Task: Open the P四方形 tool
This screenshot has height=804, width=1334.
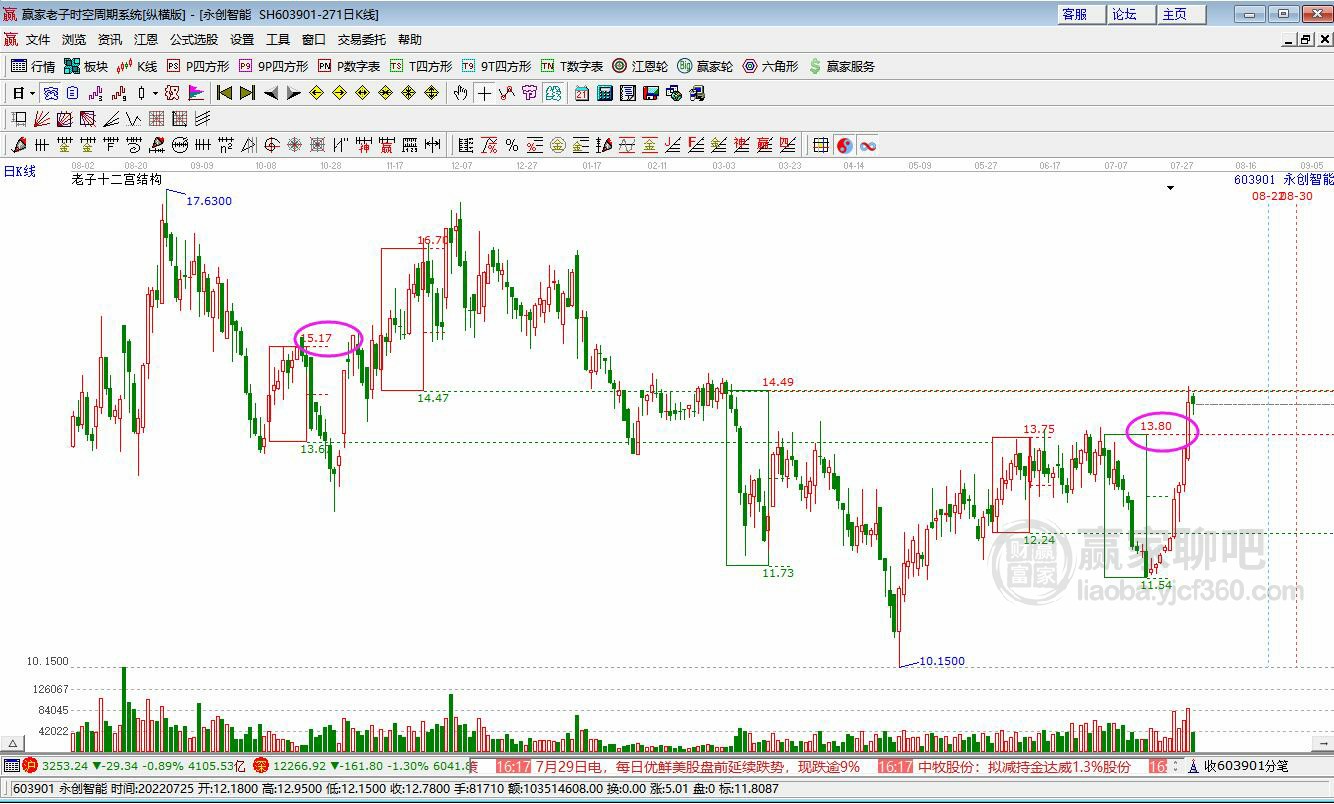Action: (x=198, y=66)
